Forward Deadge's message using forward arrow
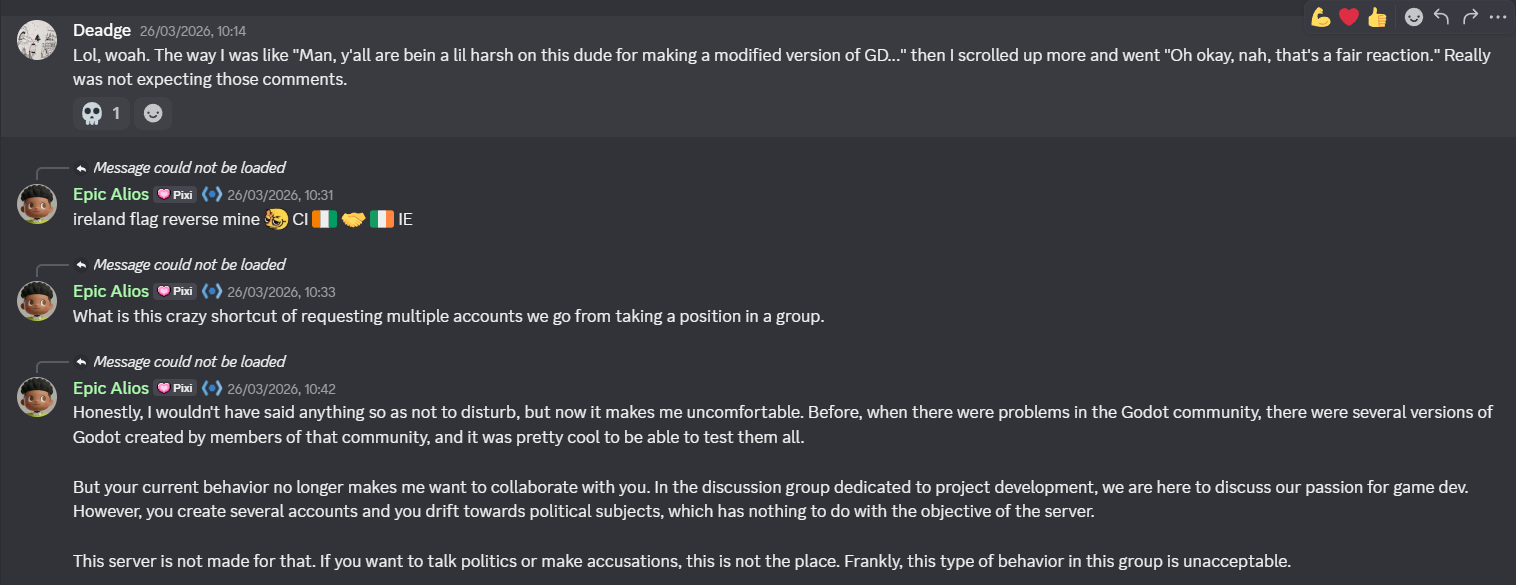Viewport: 1516px width, 585px height. [1469, 17]
